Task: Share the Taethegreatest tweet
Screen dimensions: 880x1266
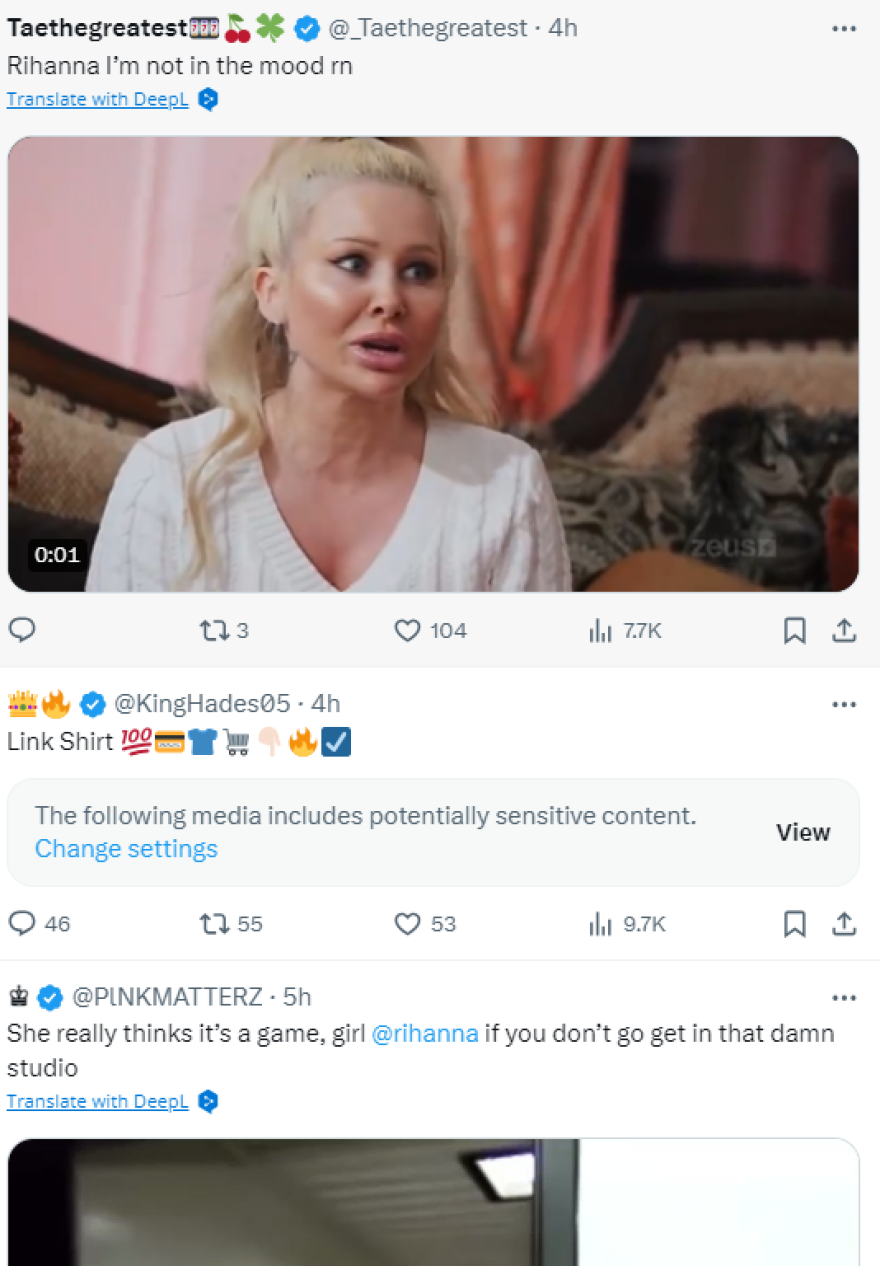Action: coord(844,630)
